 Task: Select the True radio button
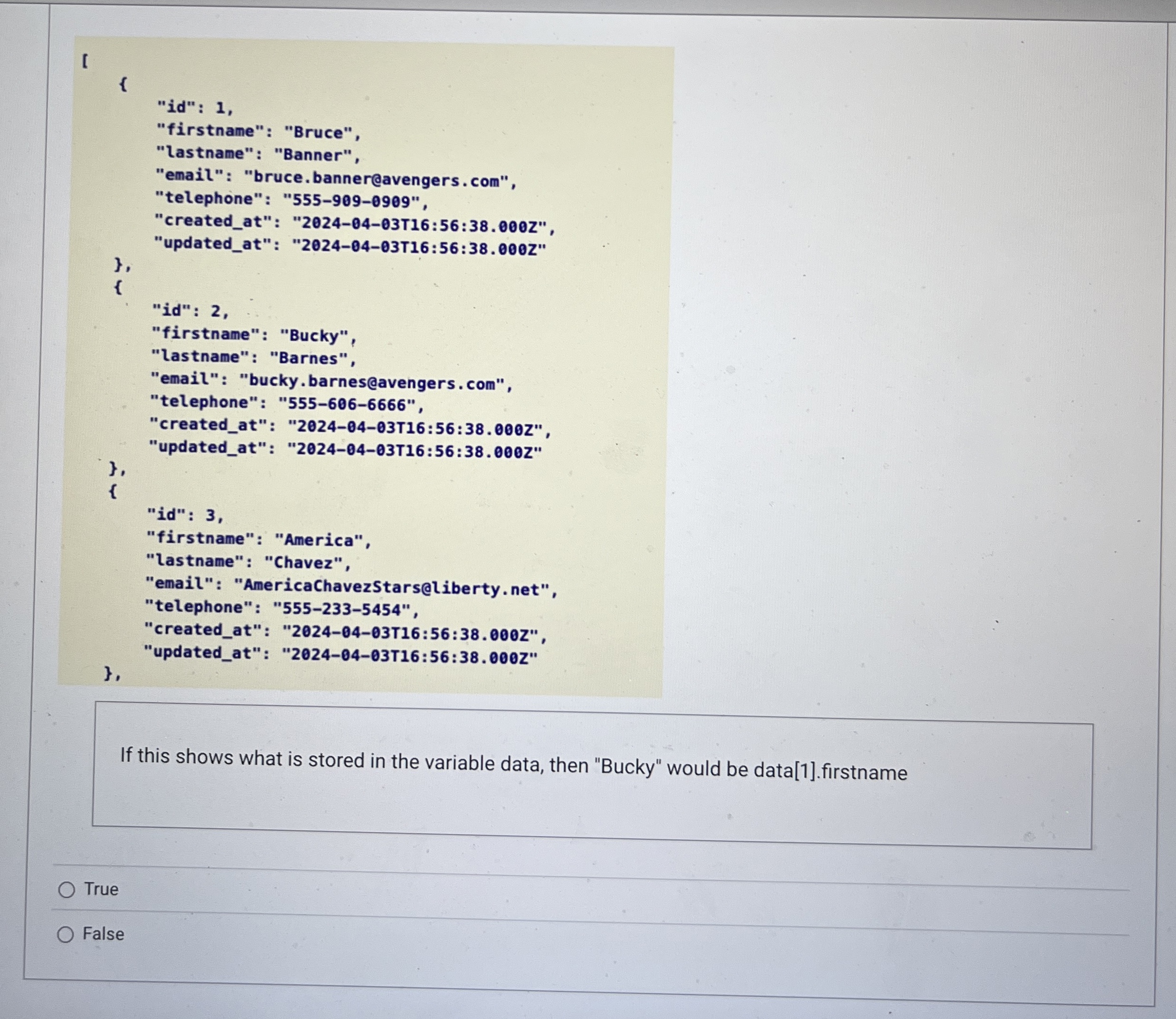[x=67, y=889]
